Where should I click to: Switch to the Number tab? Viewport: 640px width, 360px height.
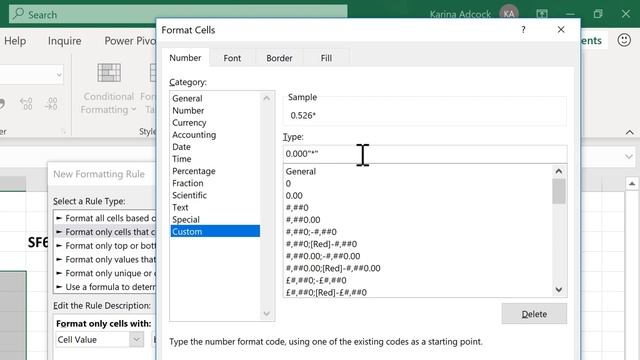[x=185, y=58]
